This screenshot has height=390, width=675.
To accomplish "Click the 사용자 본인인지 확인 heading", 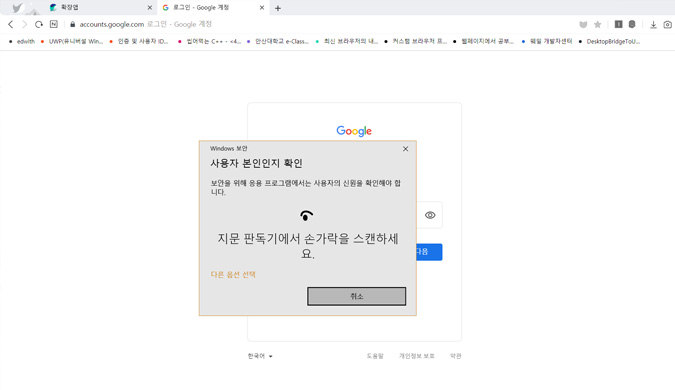I will click(x=256, y=164).
